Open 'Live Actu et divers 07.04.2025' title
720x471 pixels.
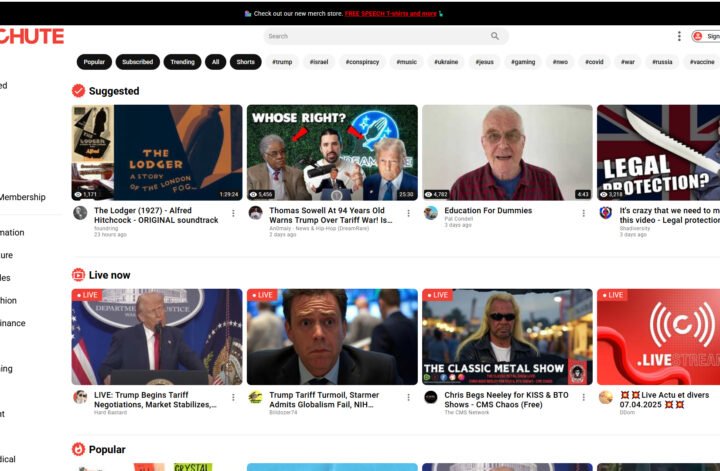pyautogui.click(x=664, y=399)
